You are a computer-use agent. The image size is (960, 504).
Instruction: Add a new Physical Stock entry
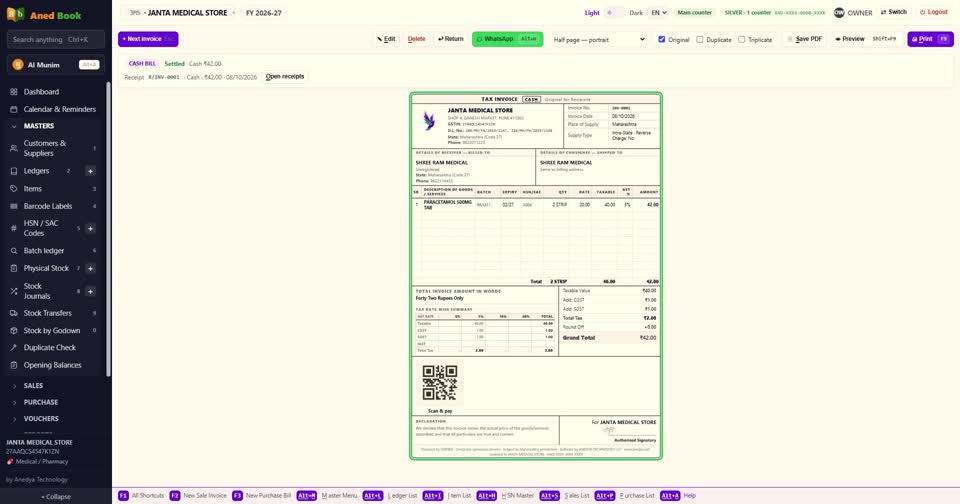click(x=90, y=269)
